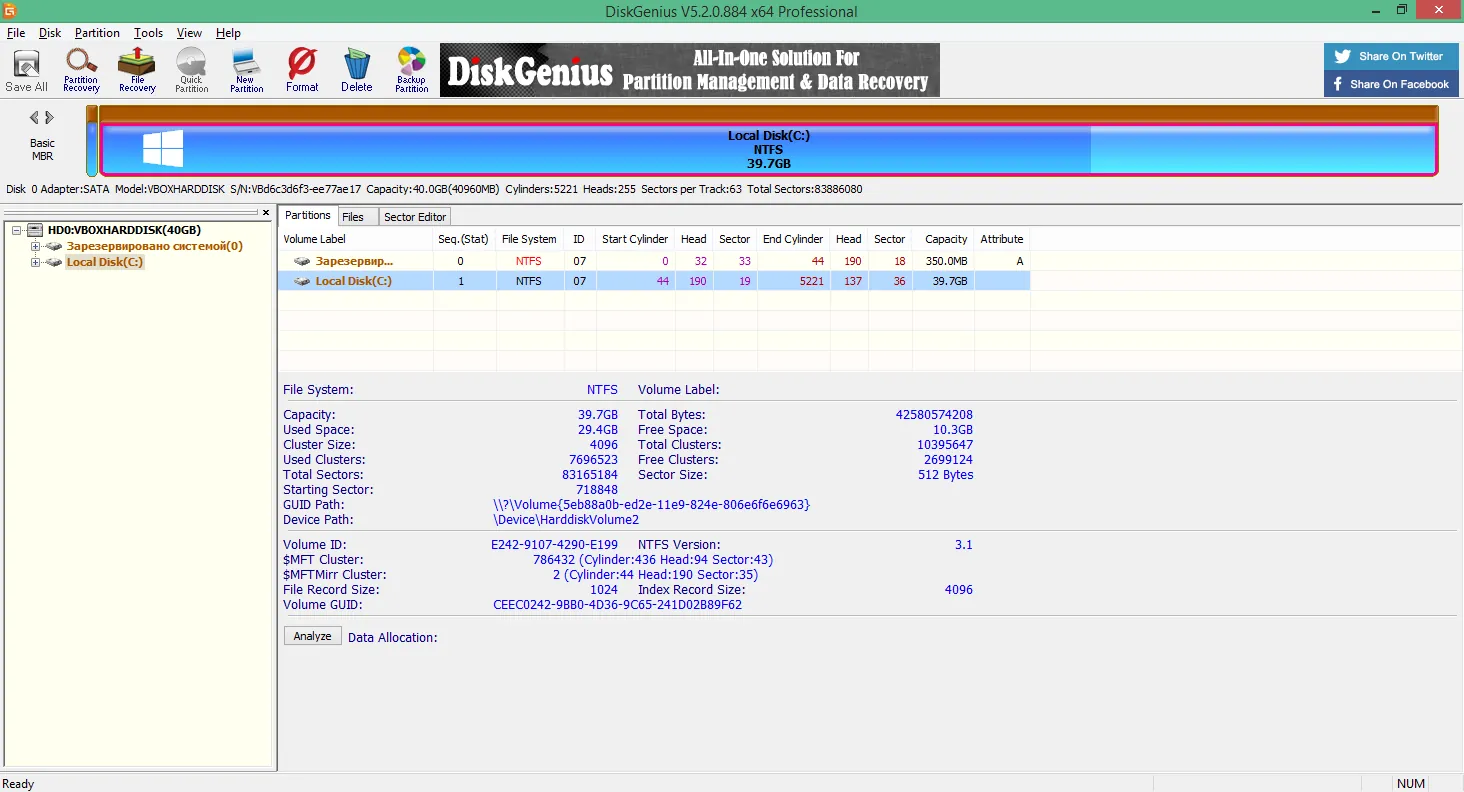The height and width of the screenshot is (792, 1464).
Task: Open Partition Recovery tool
Action: pyautogui.click(x=81, y=70)
